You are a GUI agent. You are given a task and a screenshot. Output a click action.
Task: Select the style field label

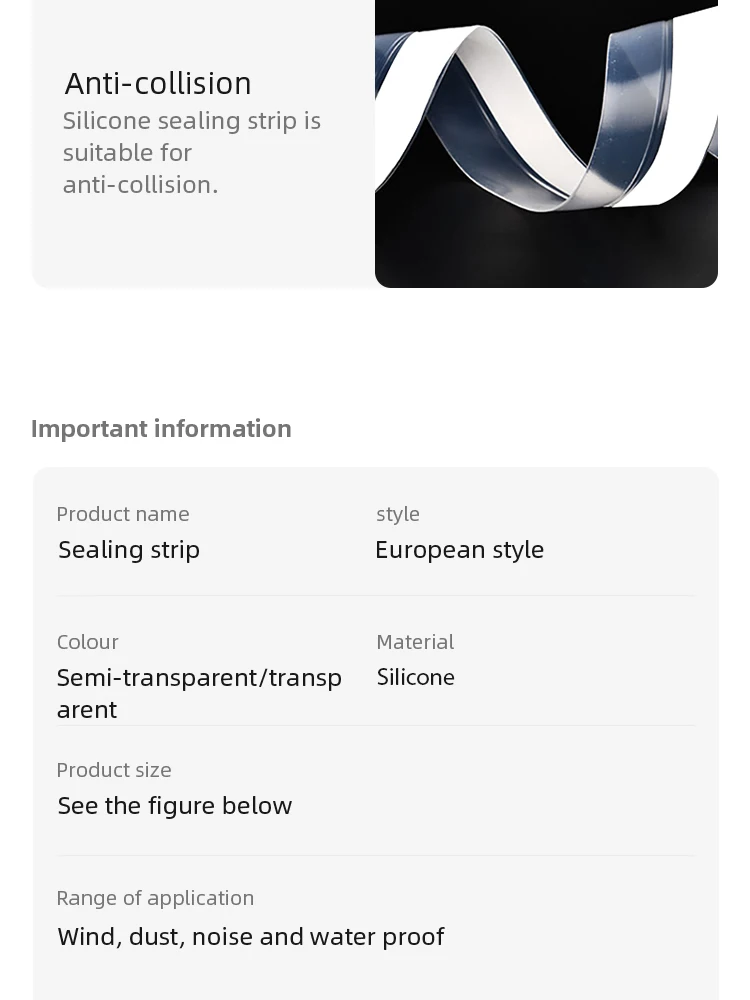pyautogui.click(x=398, y=515)
